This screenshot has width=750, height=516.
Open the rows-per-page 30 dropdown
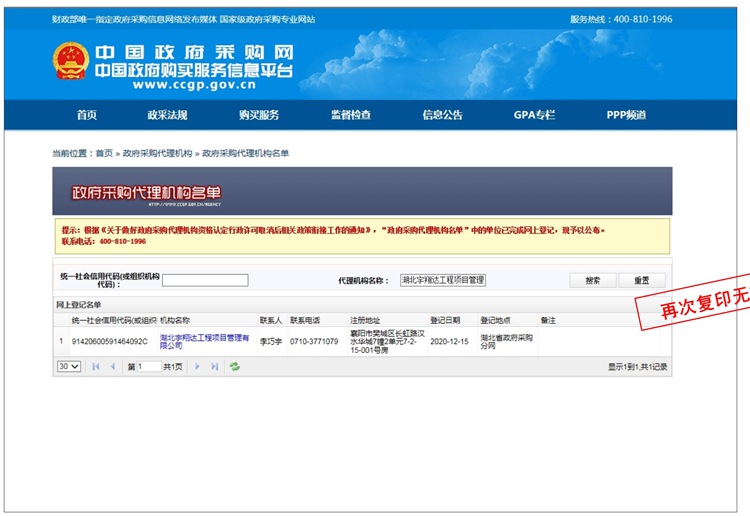(x=69, y=366)
